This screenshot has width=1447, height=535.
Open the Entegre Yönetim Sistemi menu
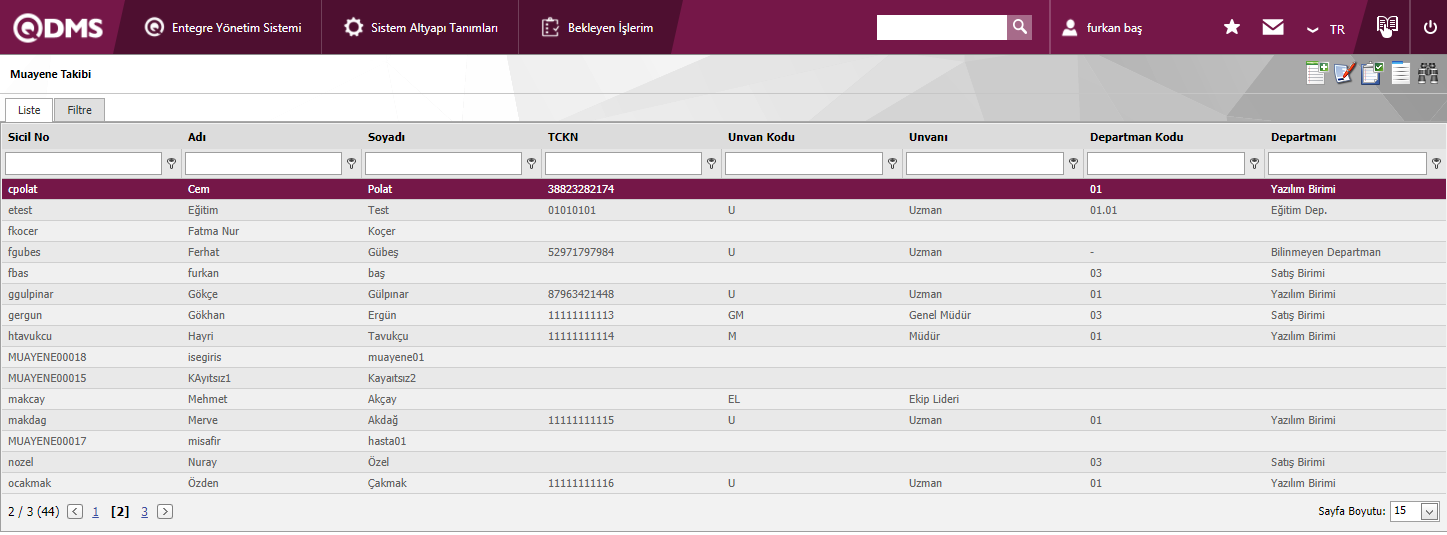223,28
